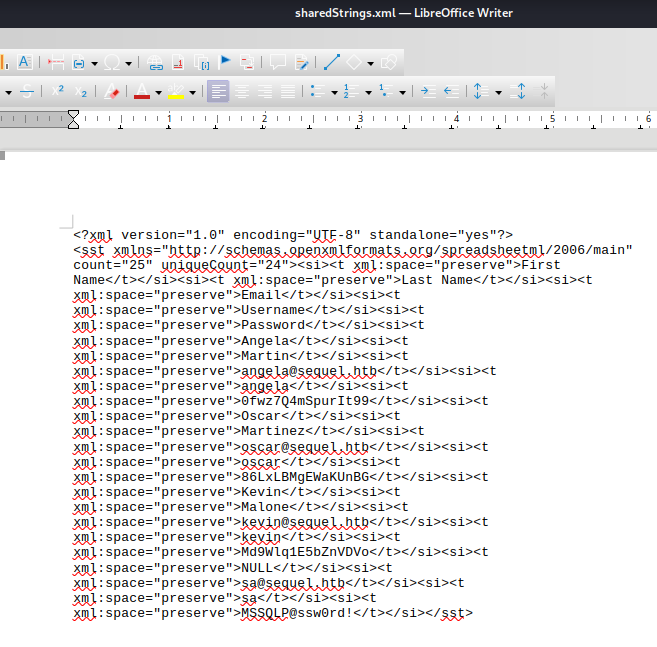The width and height of the screenshot is (657, 647).
Task: Insert a comment
Action: pyautogui.click(x=278, y=62)
